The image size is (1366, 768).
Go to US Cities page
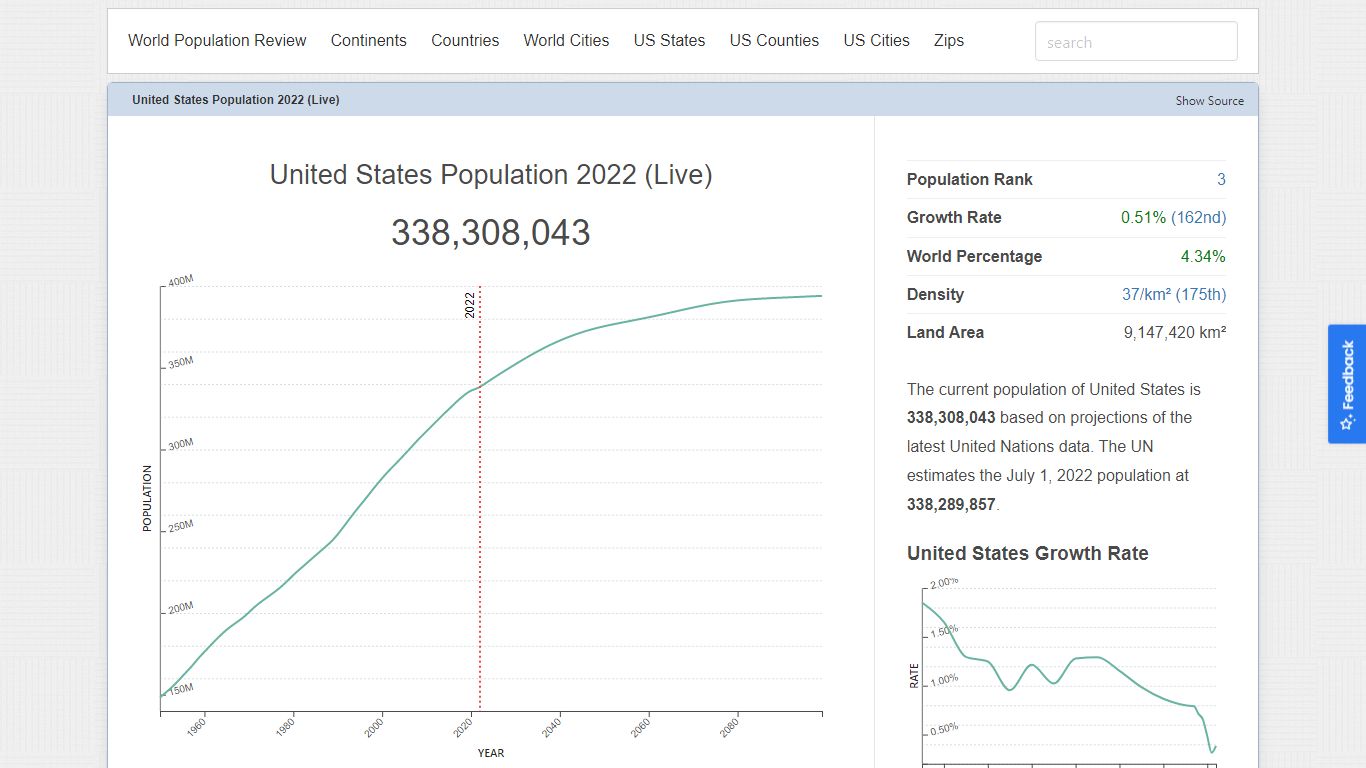(x=876, y=41)
